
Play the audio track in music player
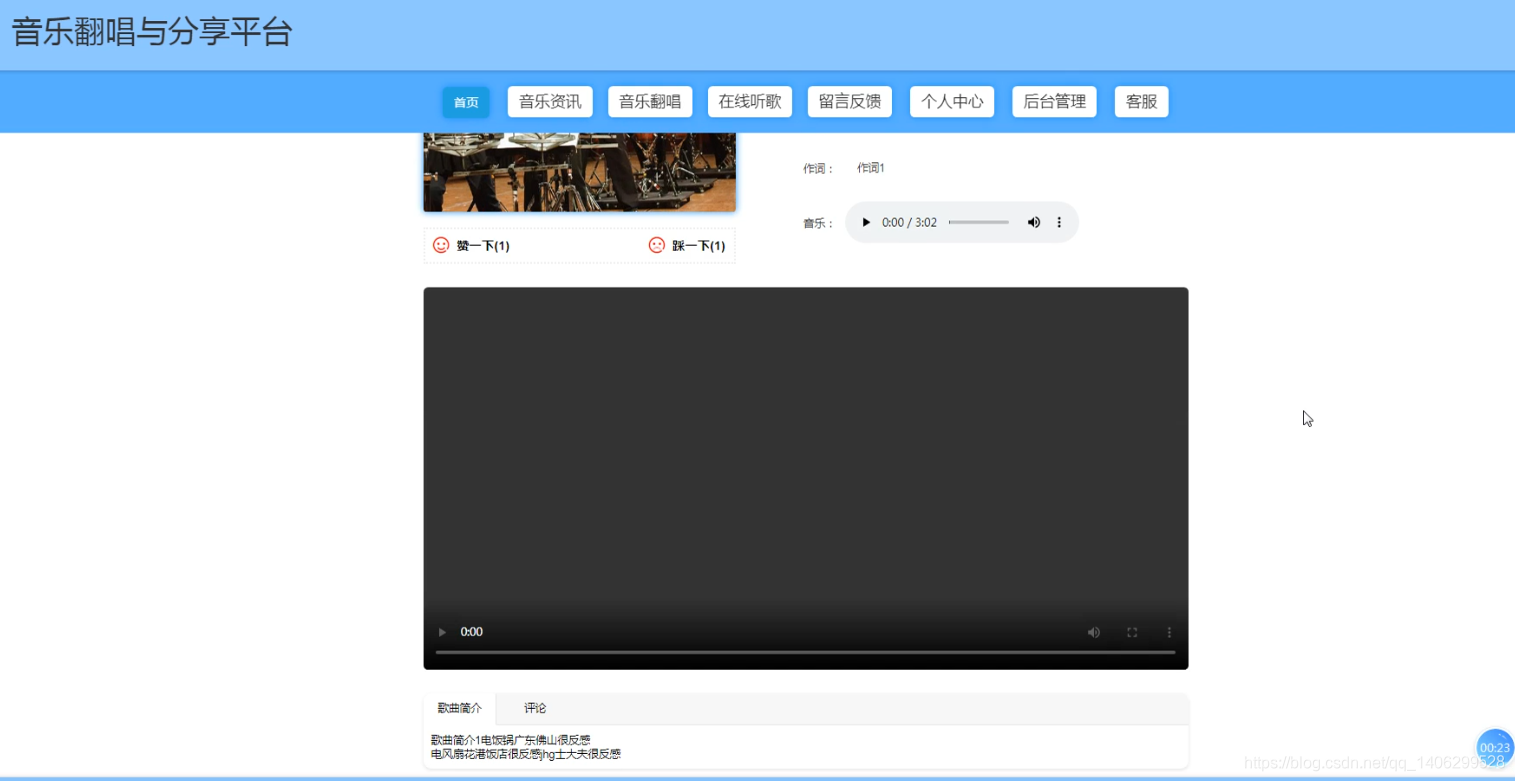click(x=866, y=222)
